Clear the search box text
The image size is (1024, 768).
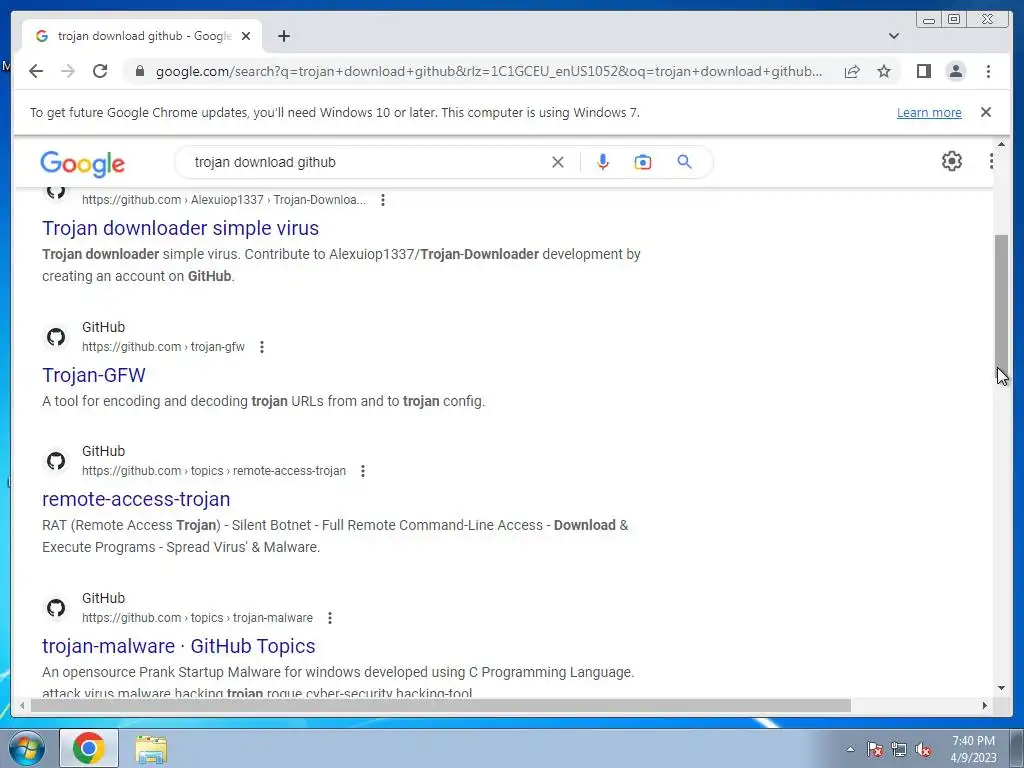[x=558, y=162]
